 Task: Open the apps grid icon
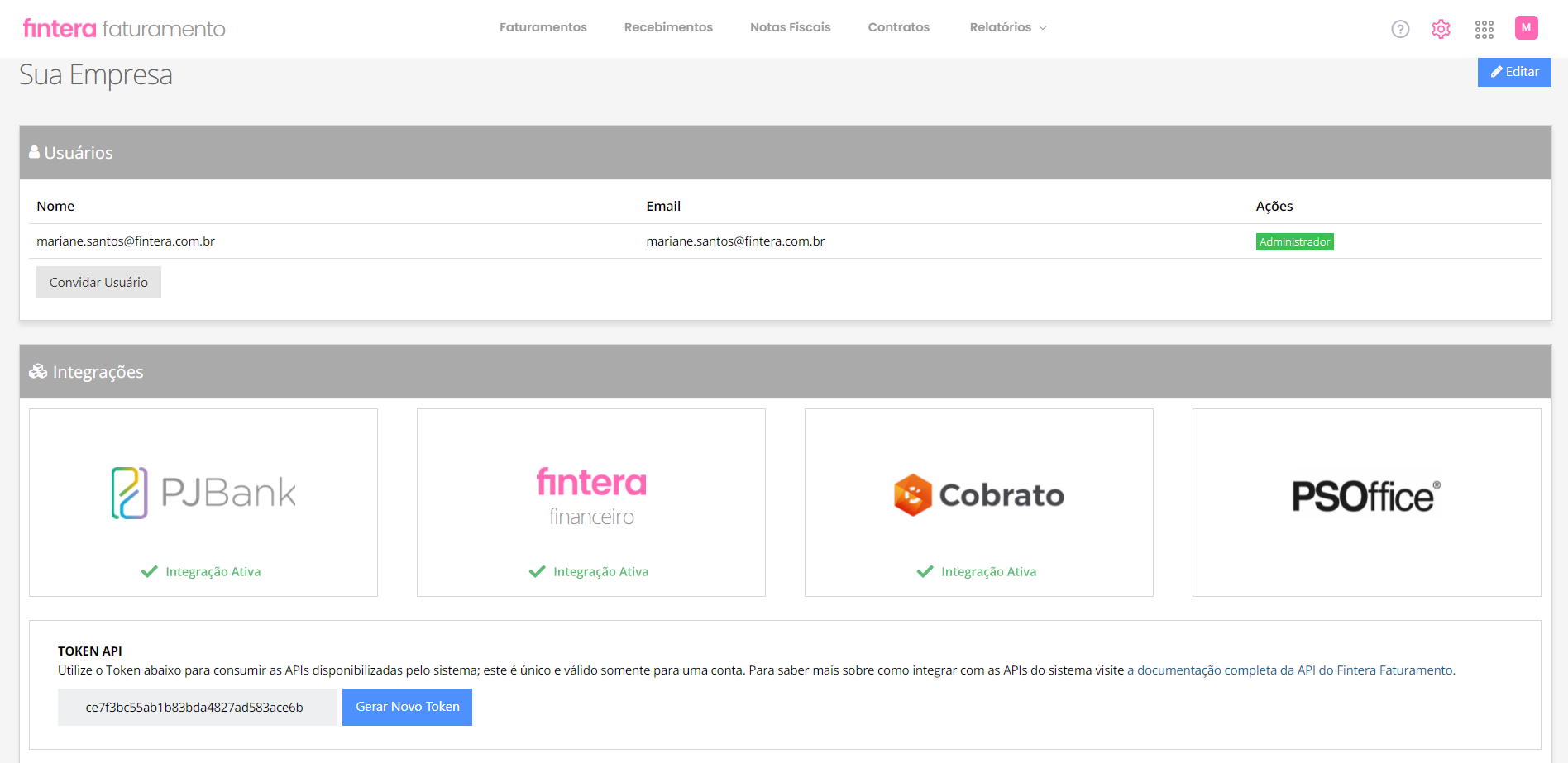pyautogui.click(x=1484, y=28)
